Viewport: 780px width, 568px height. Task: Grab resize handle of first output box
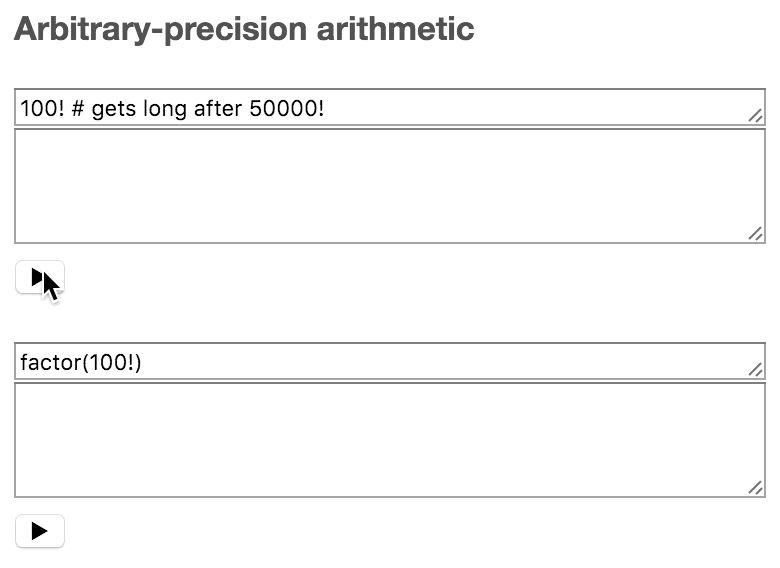[756, 234]
